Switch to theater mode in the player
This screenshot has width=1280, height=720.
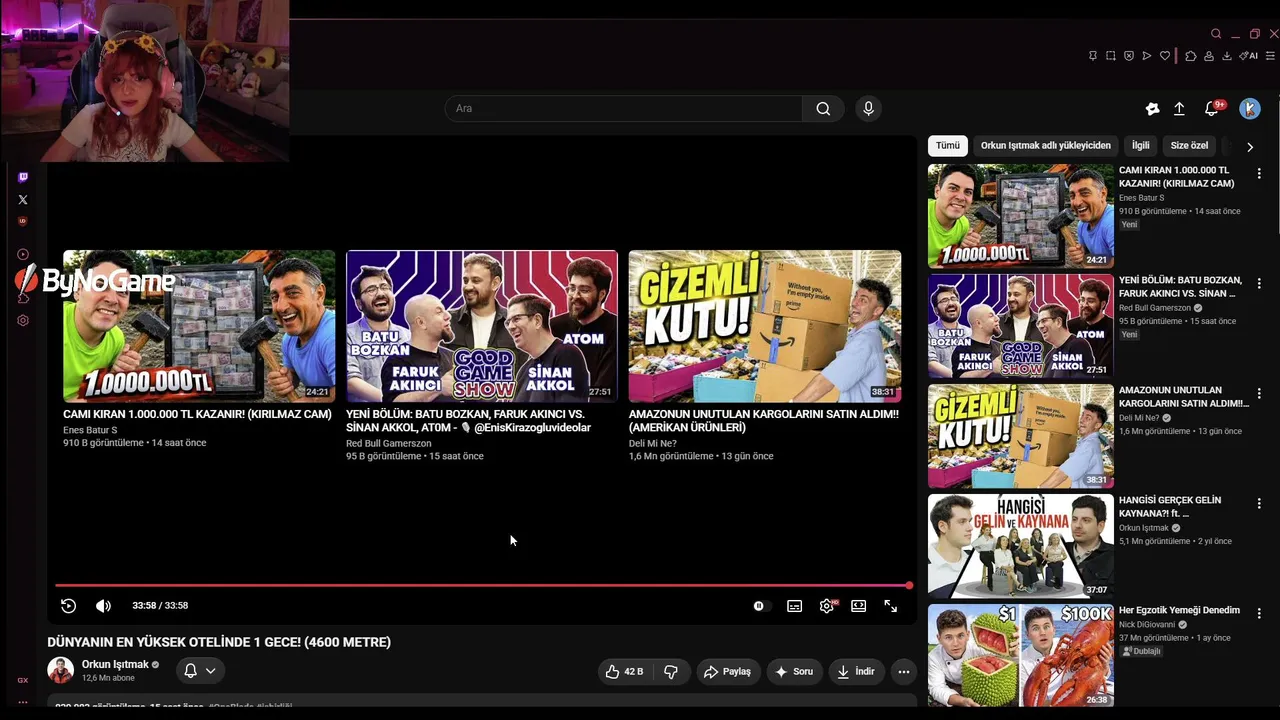[858, 606]
